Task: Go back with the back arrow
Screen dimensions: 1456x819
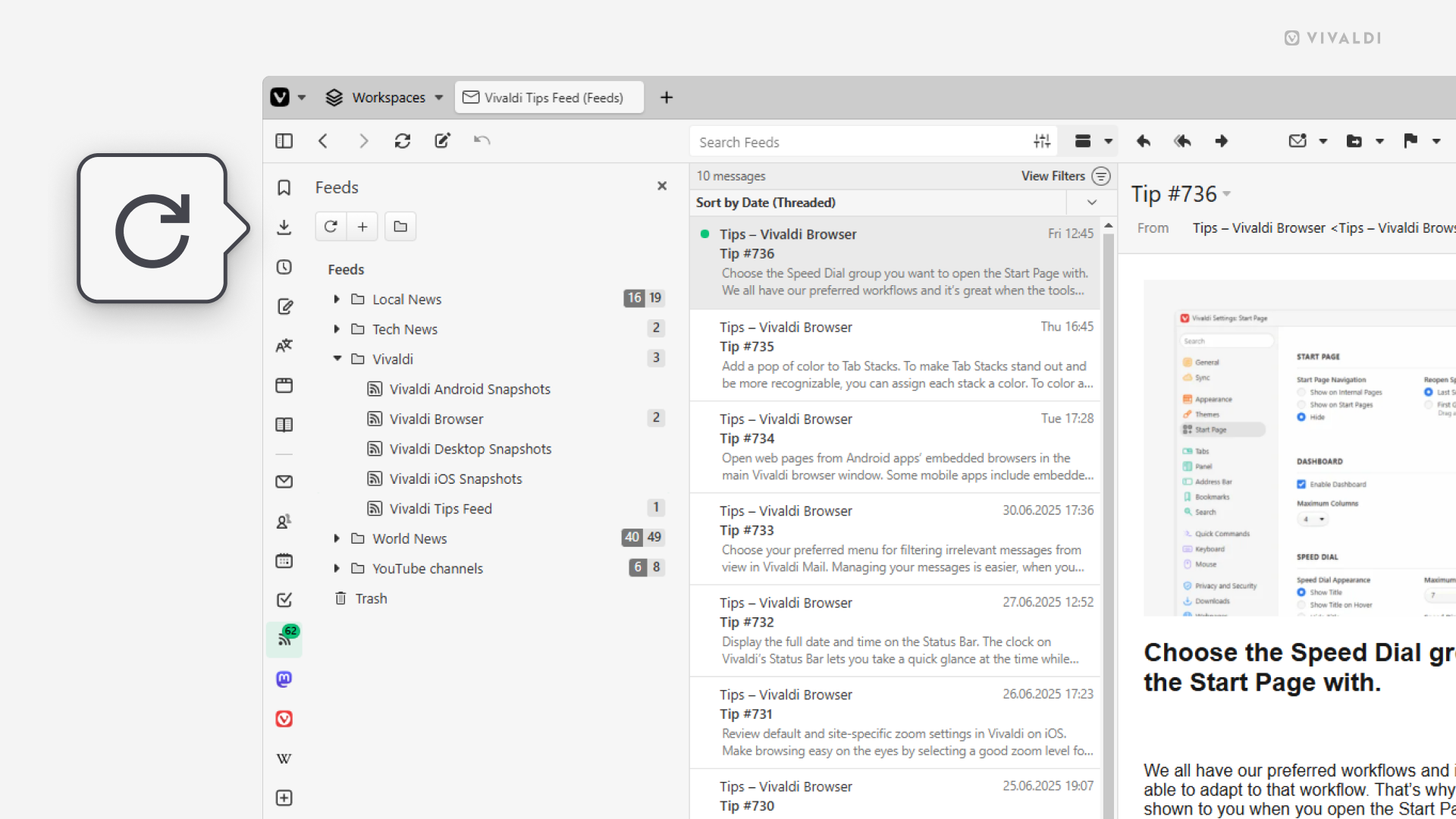Action: coord(323,141)
